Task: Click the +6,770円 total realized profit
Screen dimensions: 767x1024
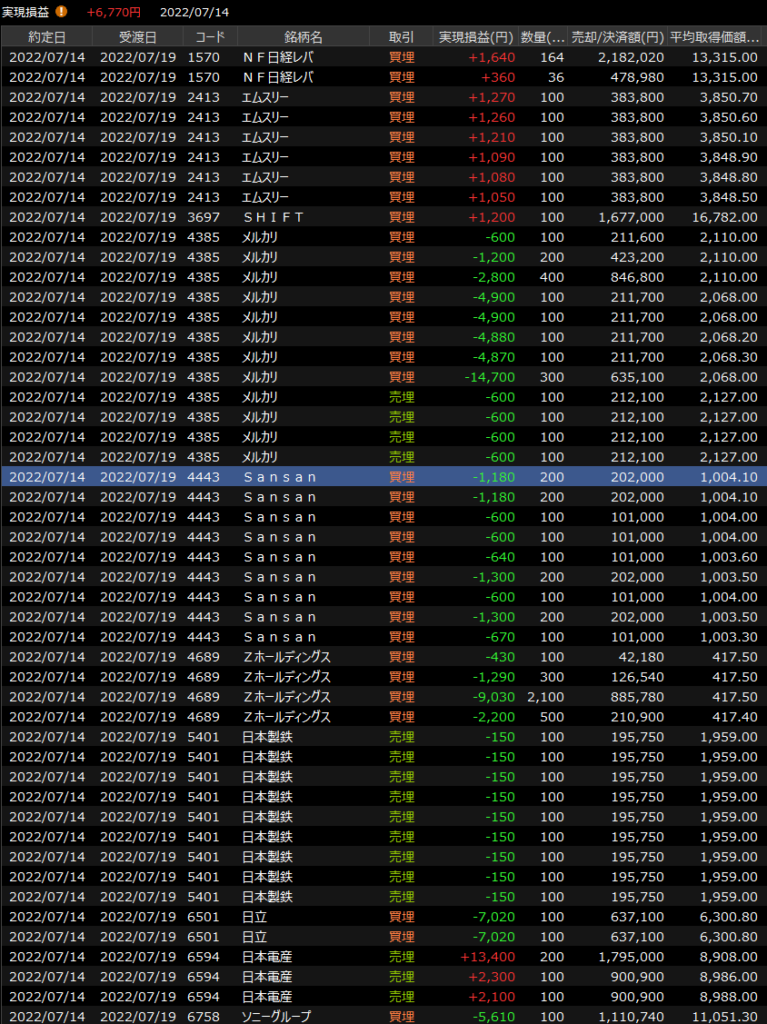Action: point(113,12)
